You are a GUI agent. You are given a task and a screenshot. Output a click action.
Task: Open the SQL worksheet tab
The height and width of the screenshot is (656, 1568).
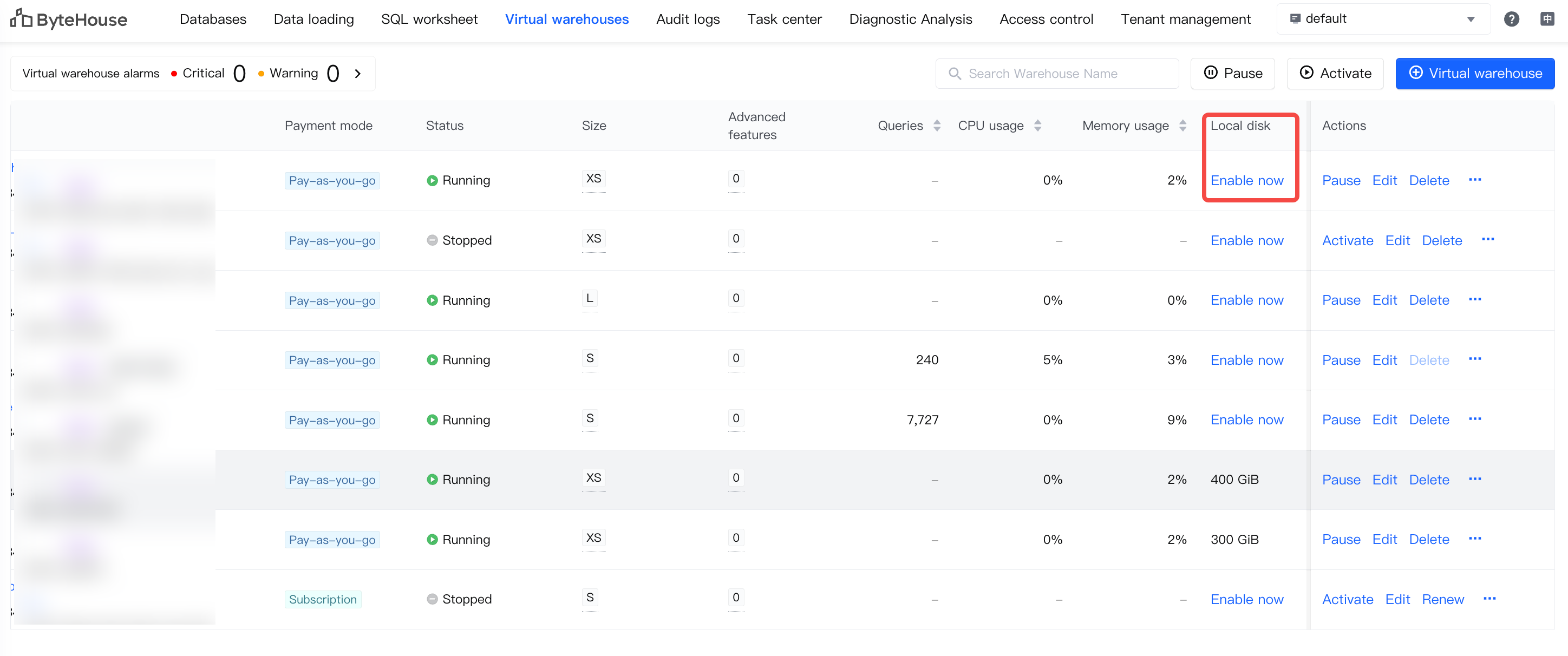428,19
